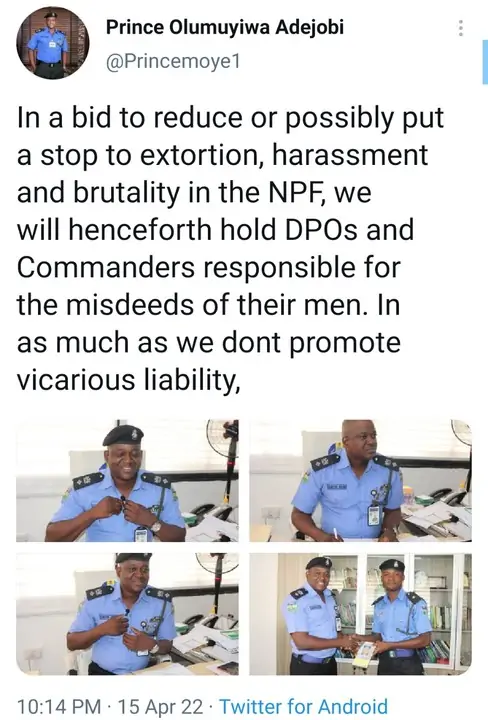488x720 pixels.
Task: Click the 10:14 PM tweet timestamp
Action: click(x=59, y=706)
